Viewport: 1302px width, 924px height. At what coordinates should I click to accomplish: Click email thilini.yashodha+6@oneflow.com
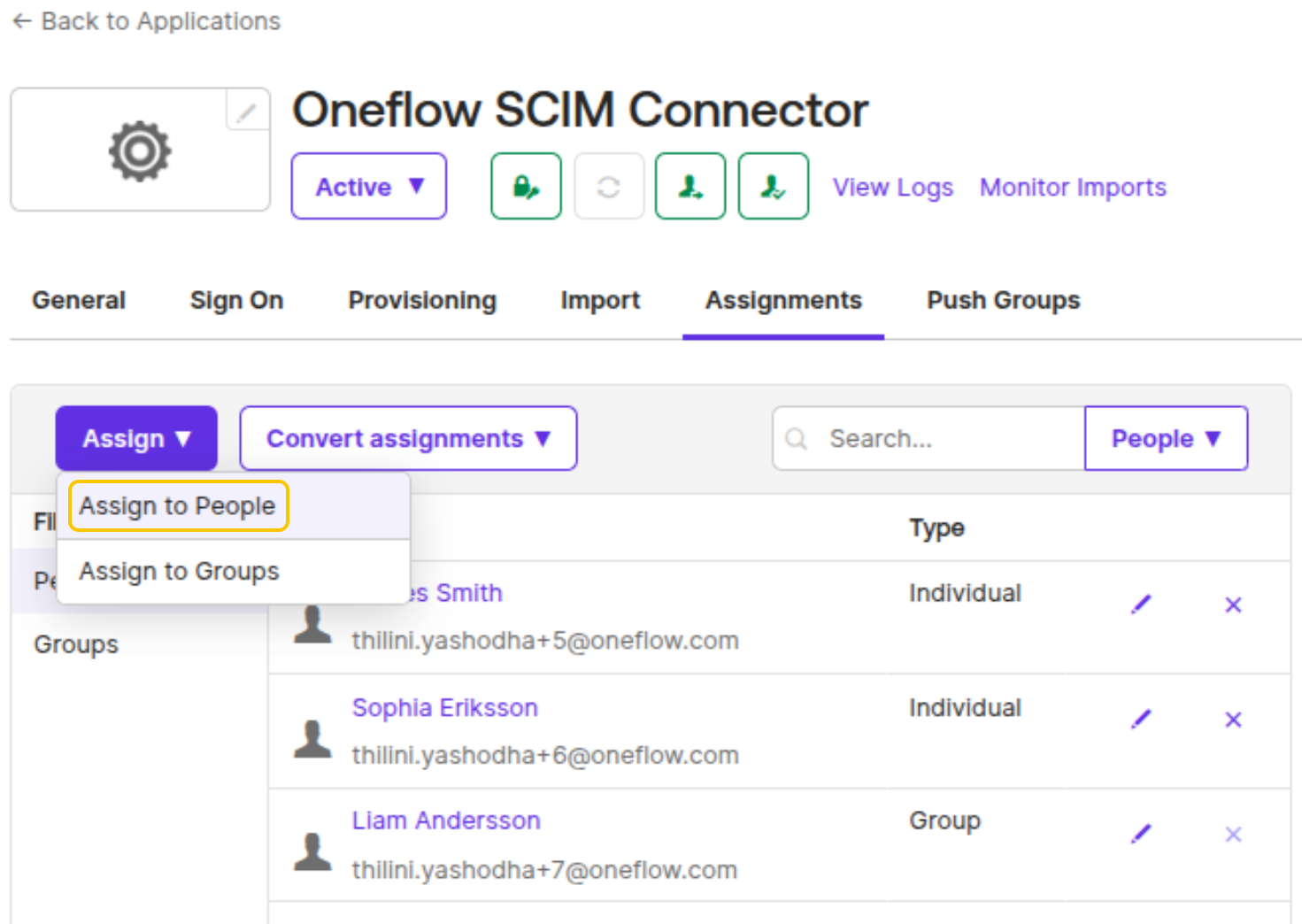point(545,756)
